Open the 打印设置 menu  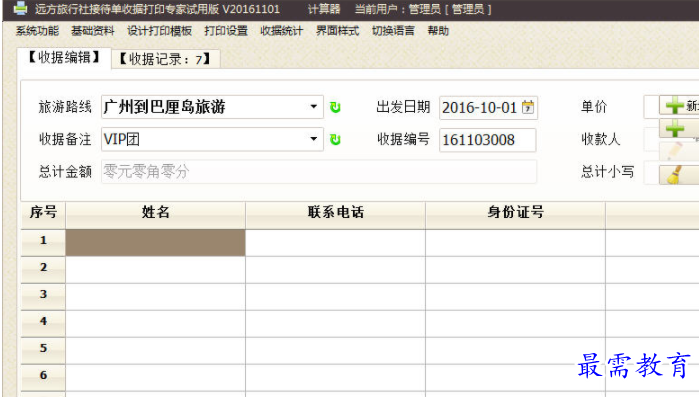(226, 31)
